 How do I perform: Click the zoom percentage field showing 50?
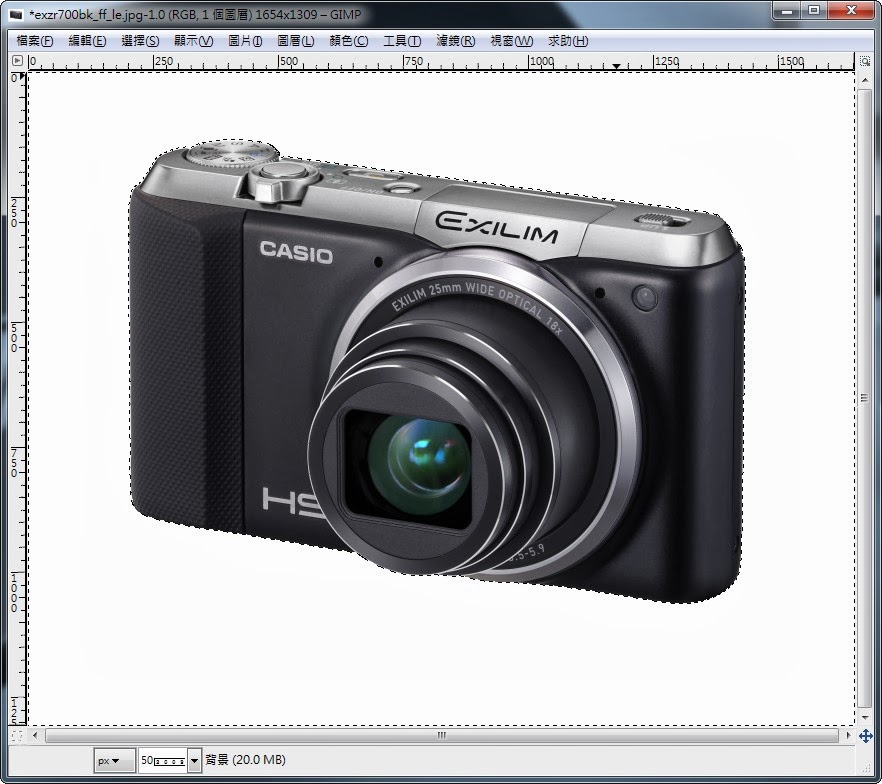click(163, 760)
